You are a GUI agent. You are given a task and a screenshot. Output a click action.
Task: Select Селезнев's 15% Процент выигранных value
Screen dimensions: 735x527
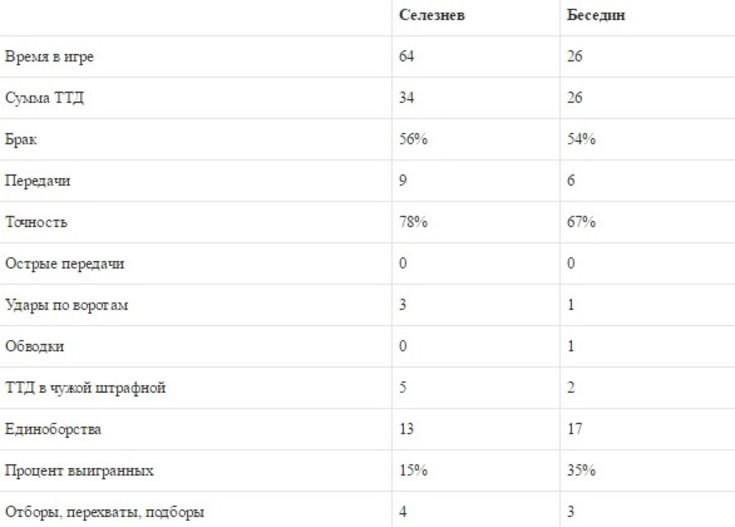(x=413, y=471)
